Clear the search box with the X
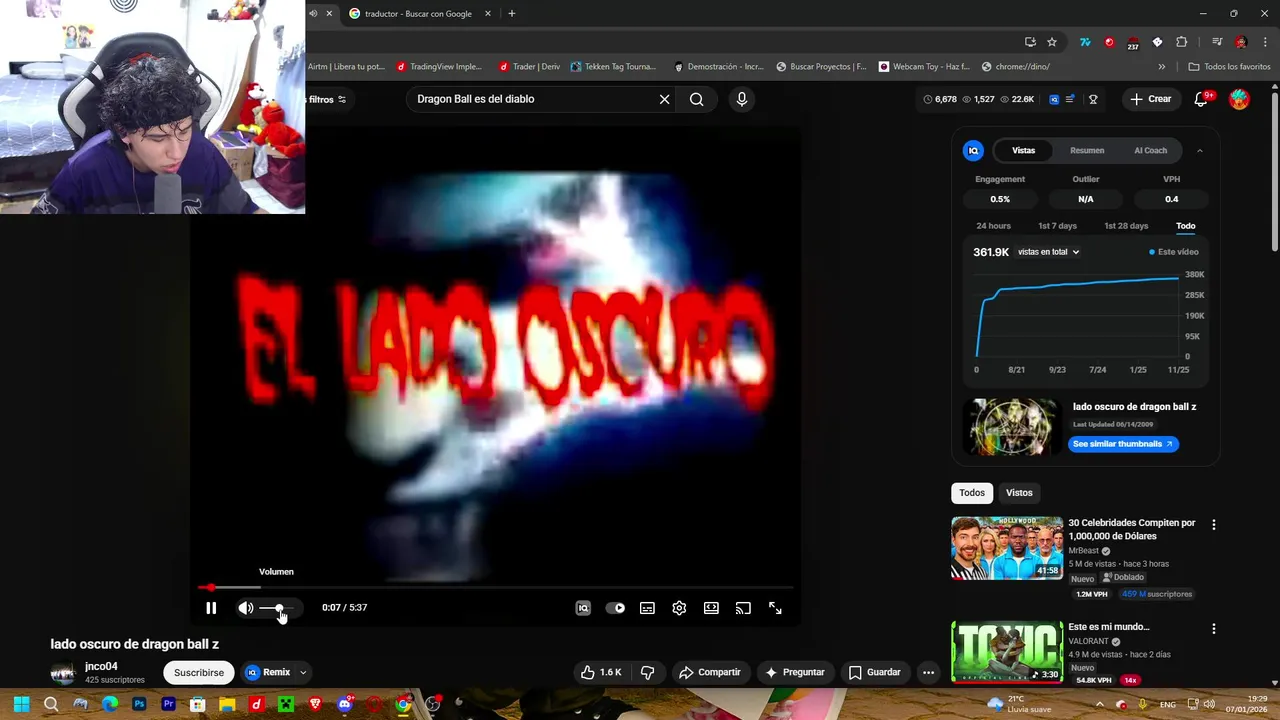 point(664,99)
